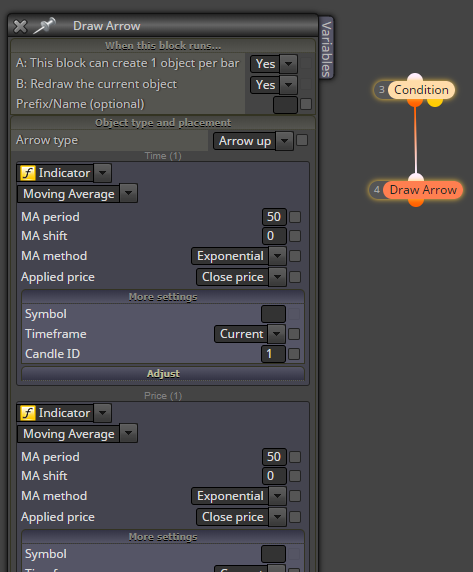This screenshot has height=572, width=473.
Task: Edit MA shift field in Price section
Action: click(x=274, y=476)
